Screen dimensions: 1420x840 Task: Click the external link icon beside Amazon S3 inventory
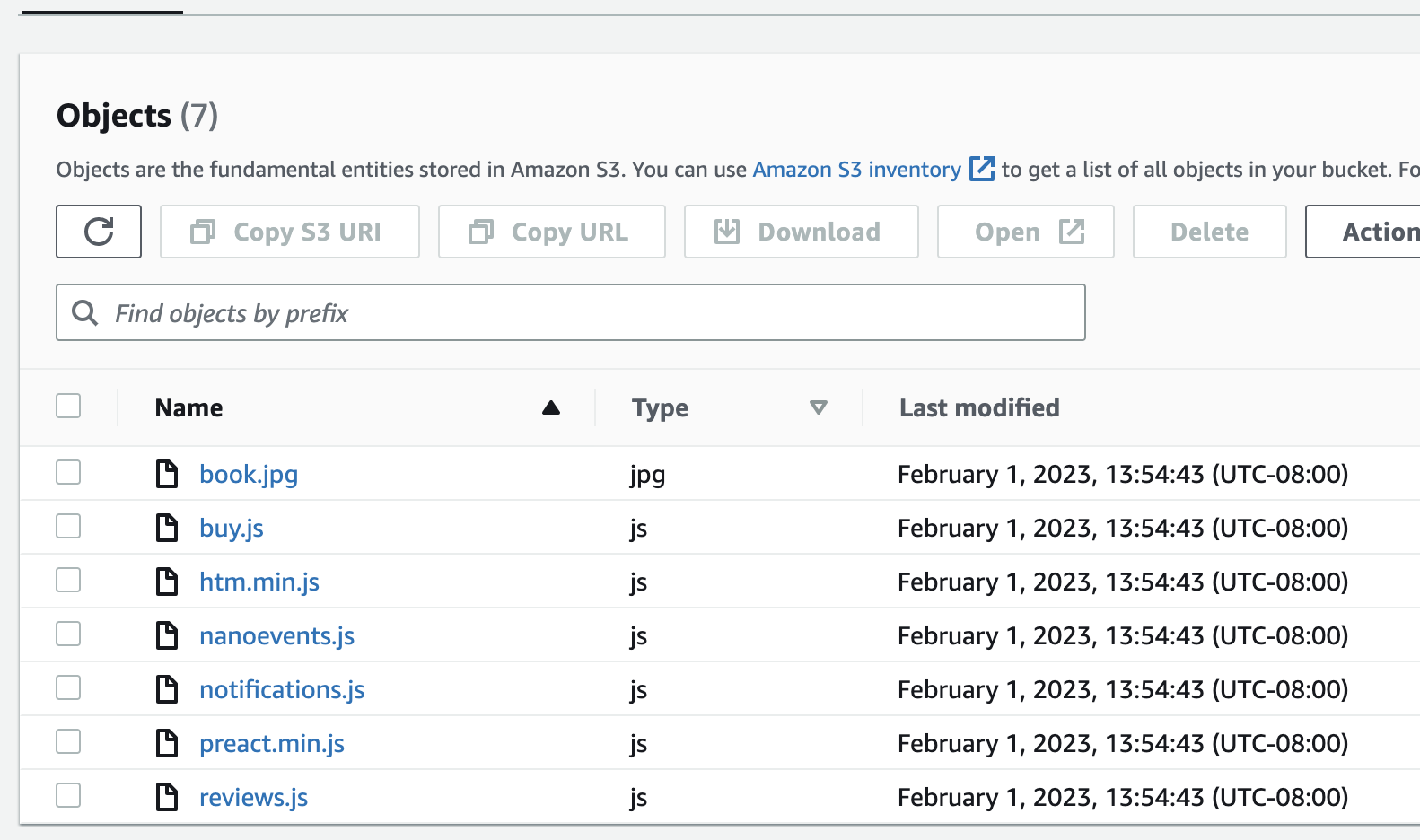click(982, 169)
